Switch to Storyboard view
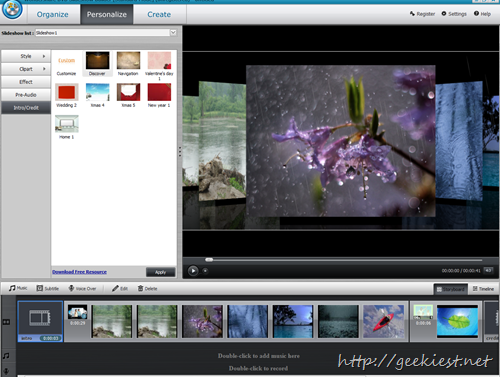 pos(450,289)
